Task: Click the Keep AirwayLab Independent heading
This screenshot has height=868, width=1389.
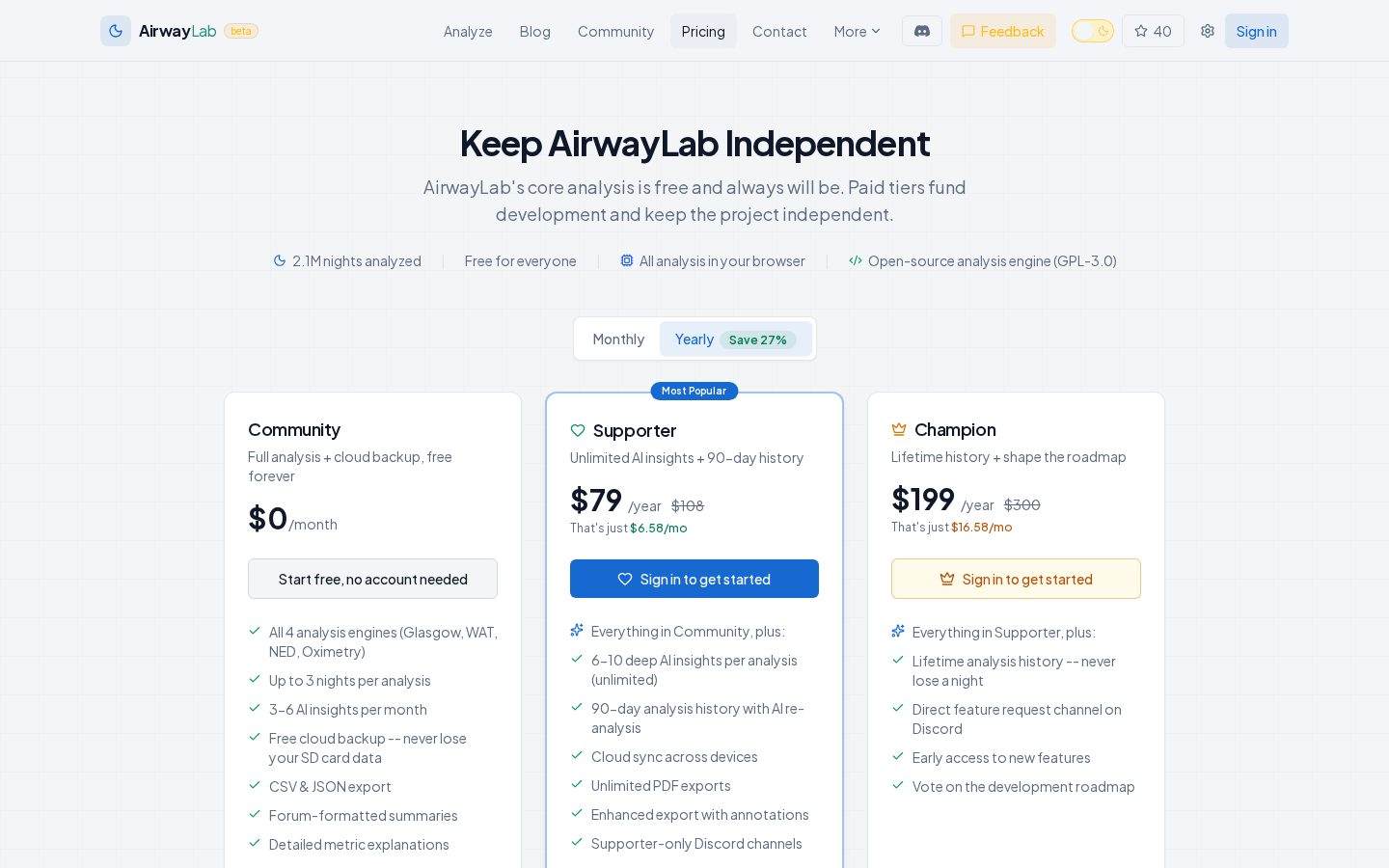Action: click(694, 143)
